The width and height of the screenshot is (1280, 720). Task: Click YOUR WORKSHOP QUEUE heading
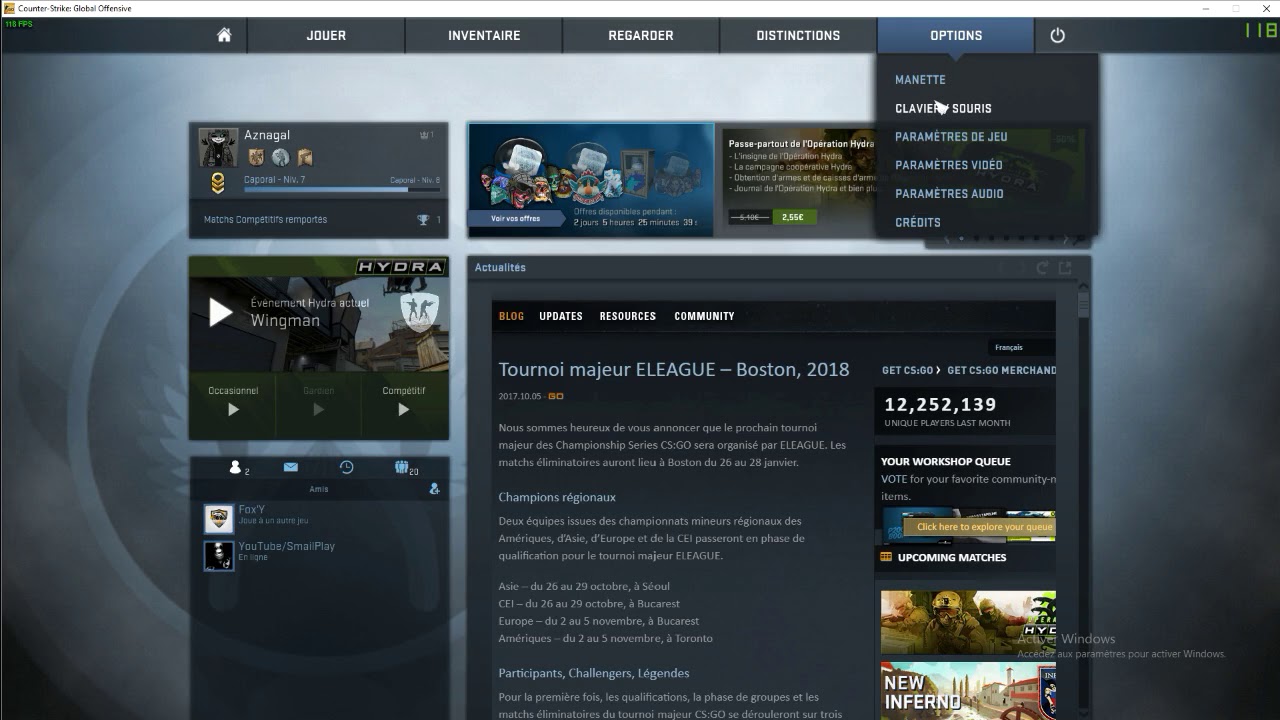tap(946, 461)
